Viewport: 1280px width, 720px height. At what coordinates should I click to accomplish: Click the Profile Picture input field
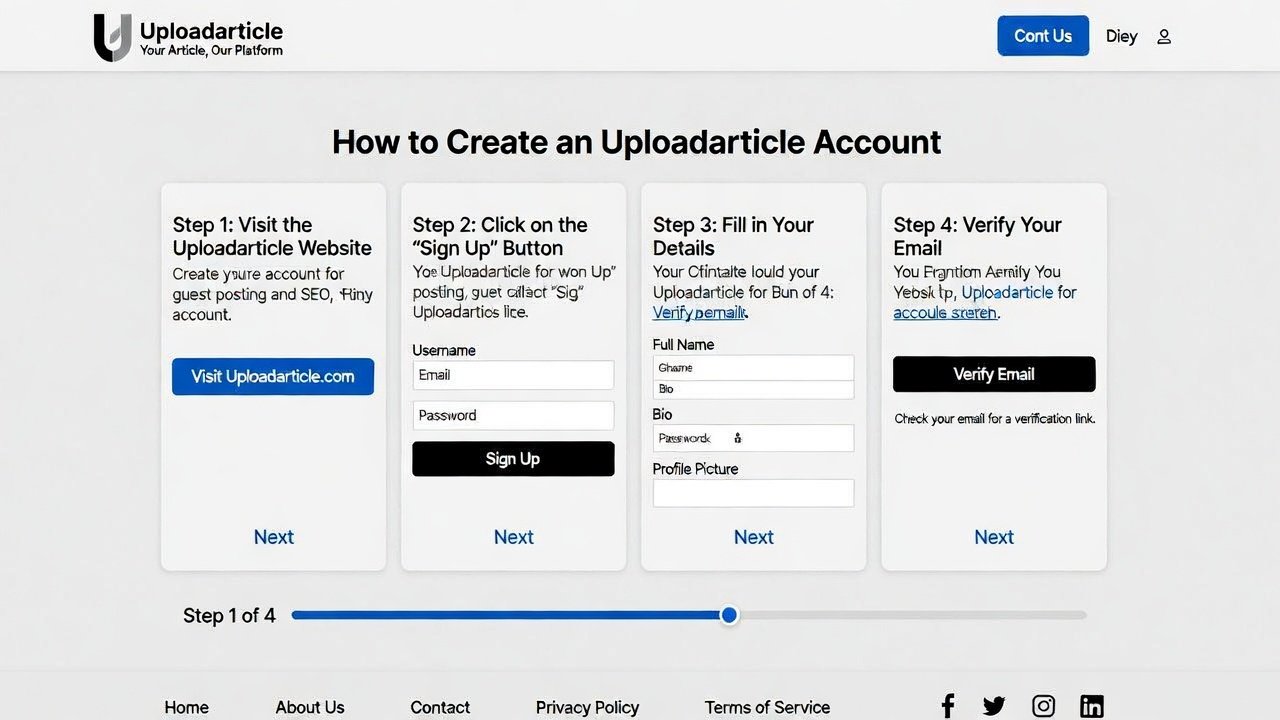753,493
